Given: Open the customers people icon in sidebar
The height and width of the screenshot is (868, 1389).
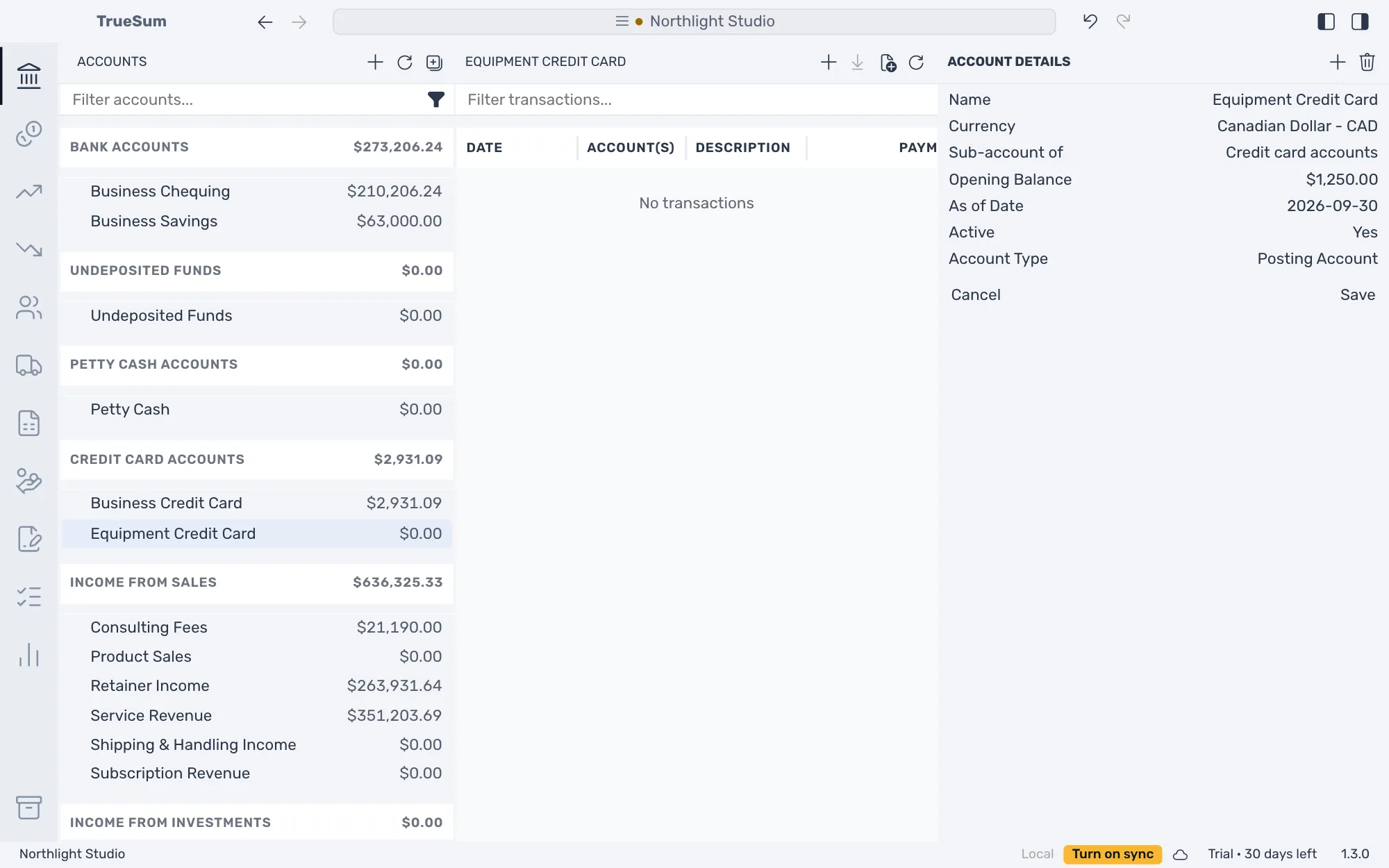Looking at the screenshot, I should (x=28, y=308).
